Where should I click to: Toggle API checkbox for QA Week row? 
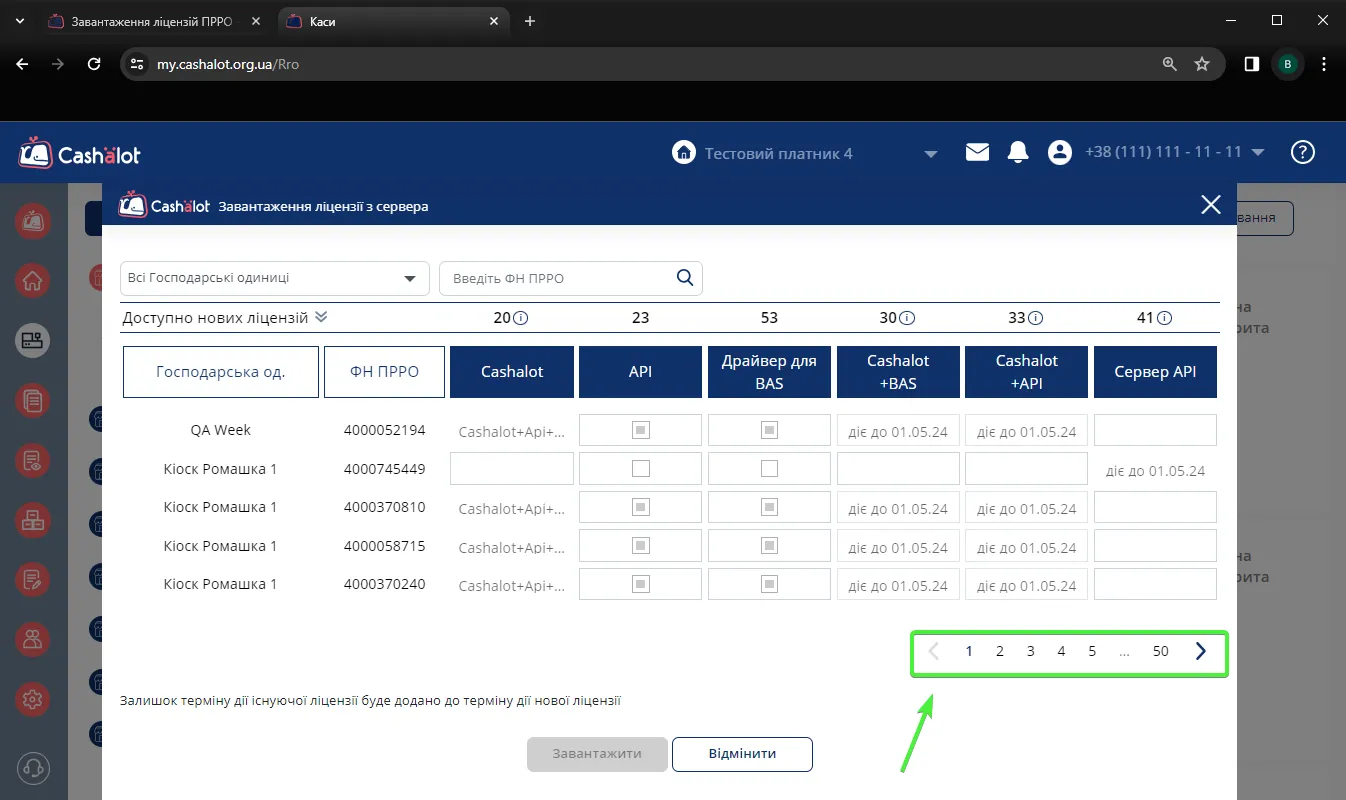click(x=641, y=430)
